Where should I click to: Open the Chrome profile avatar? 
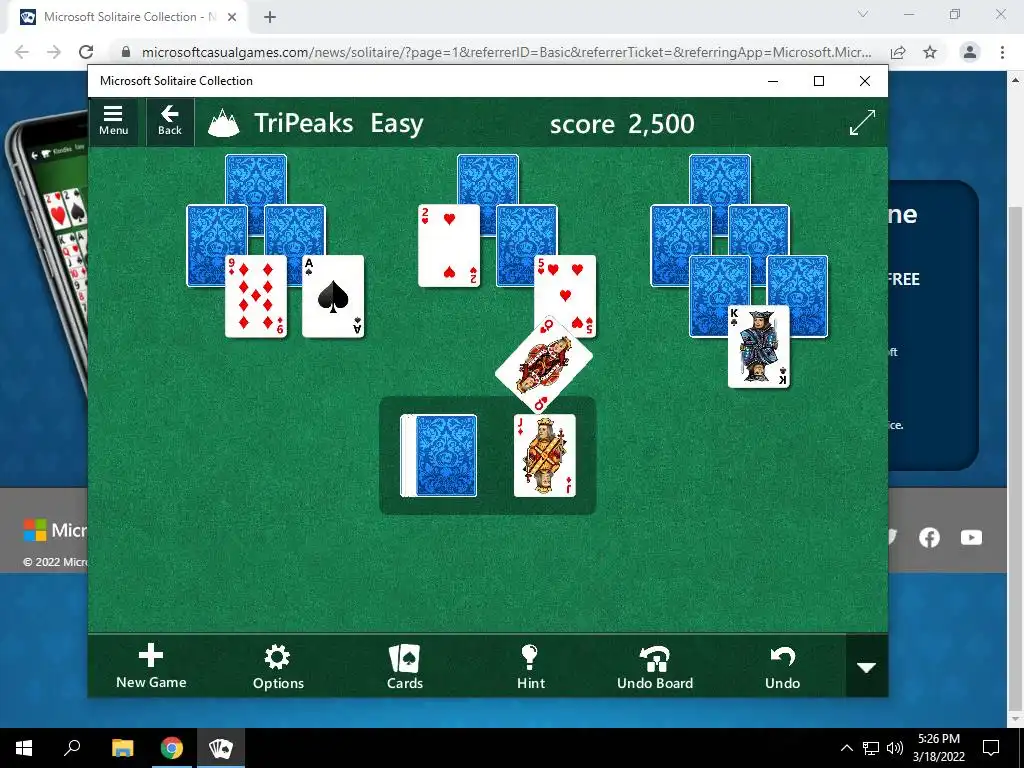coord(970,52)
